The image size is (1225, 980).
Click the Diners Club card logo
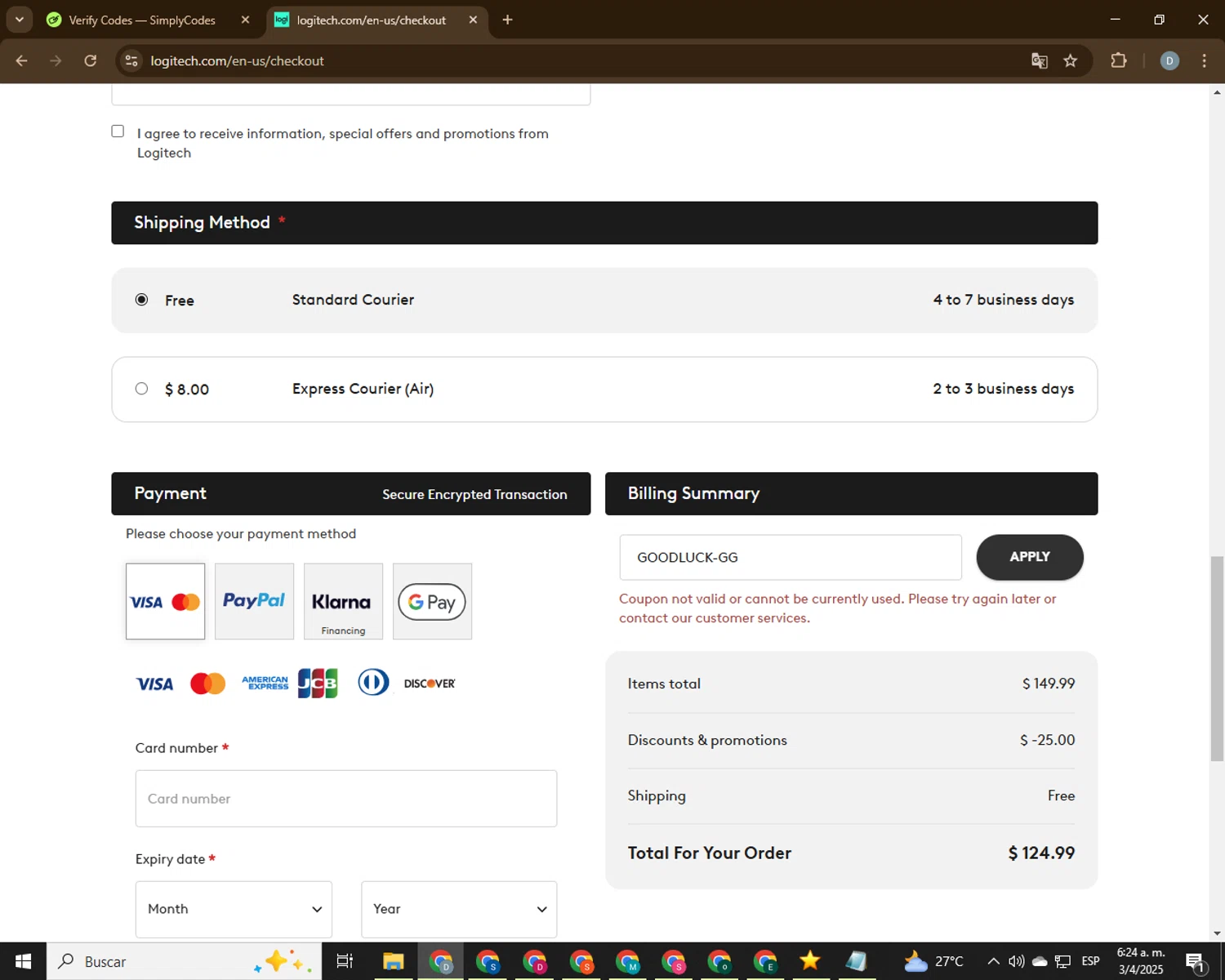pos(373,682)
